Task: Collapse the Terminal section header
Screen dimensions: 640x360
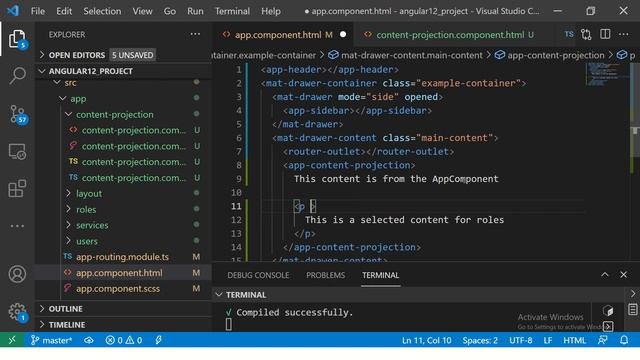Action: point(246,294)
